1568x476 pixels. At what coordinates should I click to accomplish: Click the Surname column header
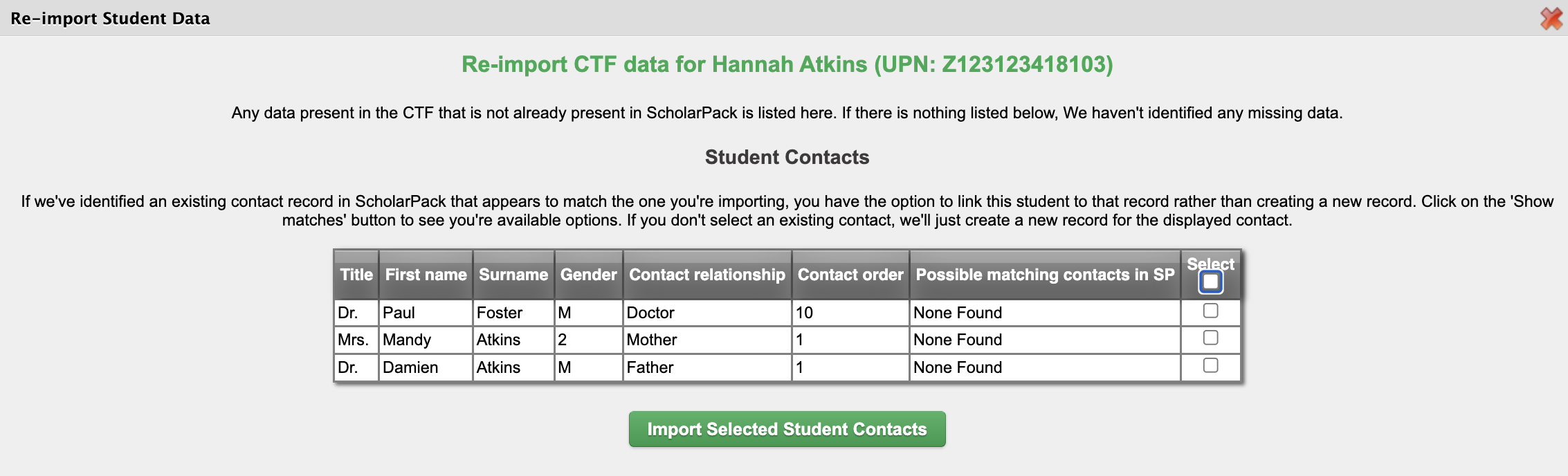[513, 275]
